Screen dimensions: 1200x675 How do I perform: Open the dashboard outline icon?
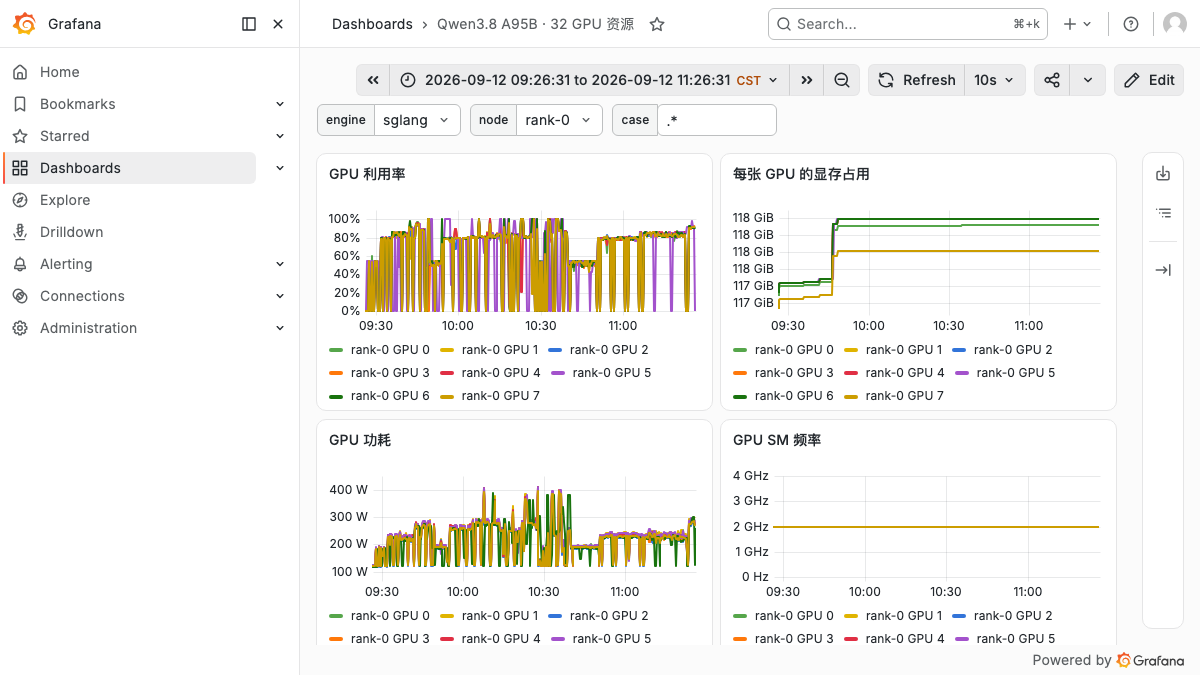pyautogui.click(x=1163, y=212)
